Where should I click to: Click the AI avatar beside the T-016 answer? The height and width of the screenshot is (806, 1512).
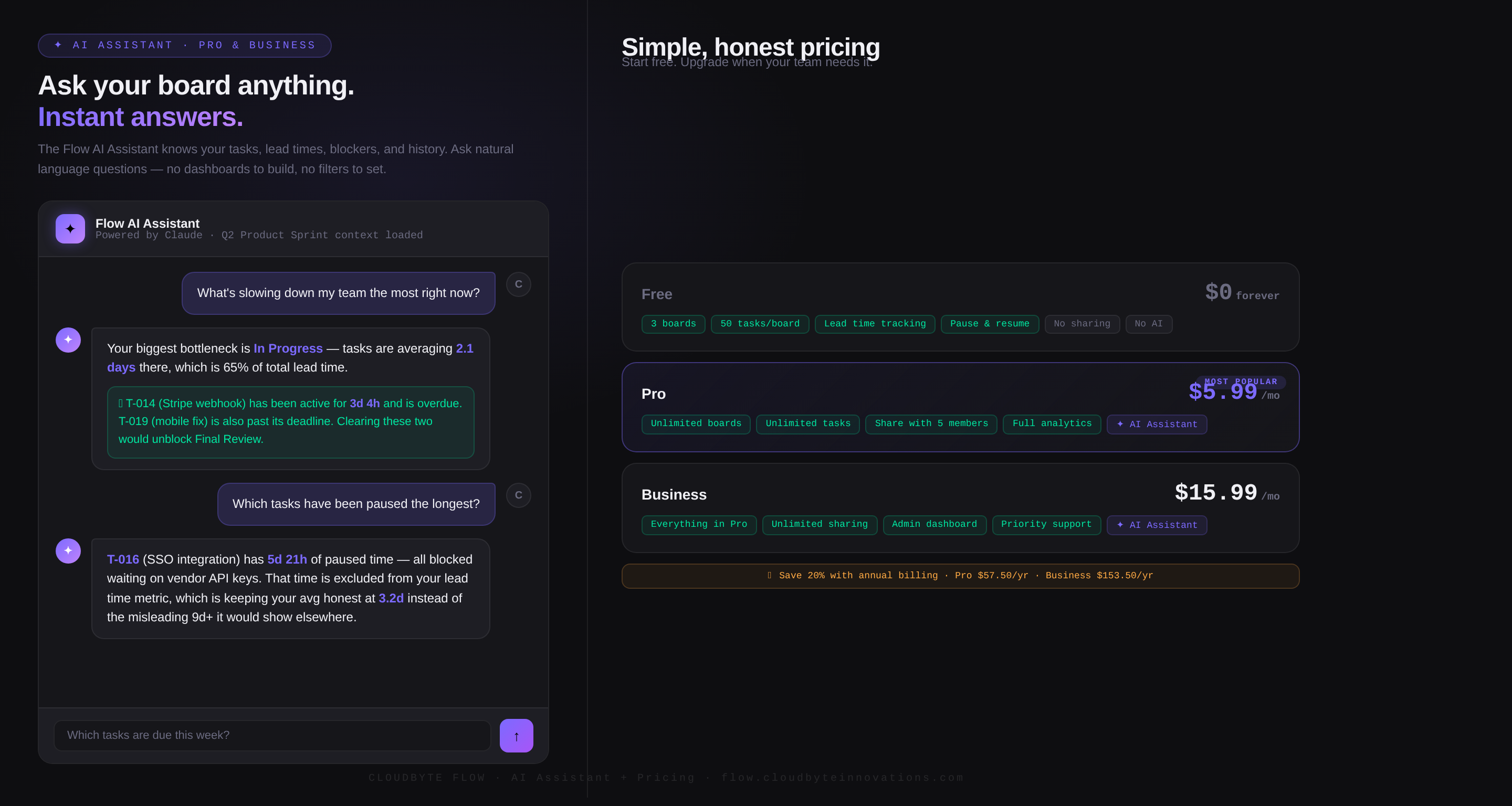point(68,551)
